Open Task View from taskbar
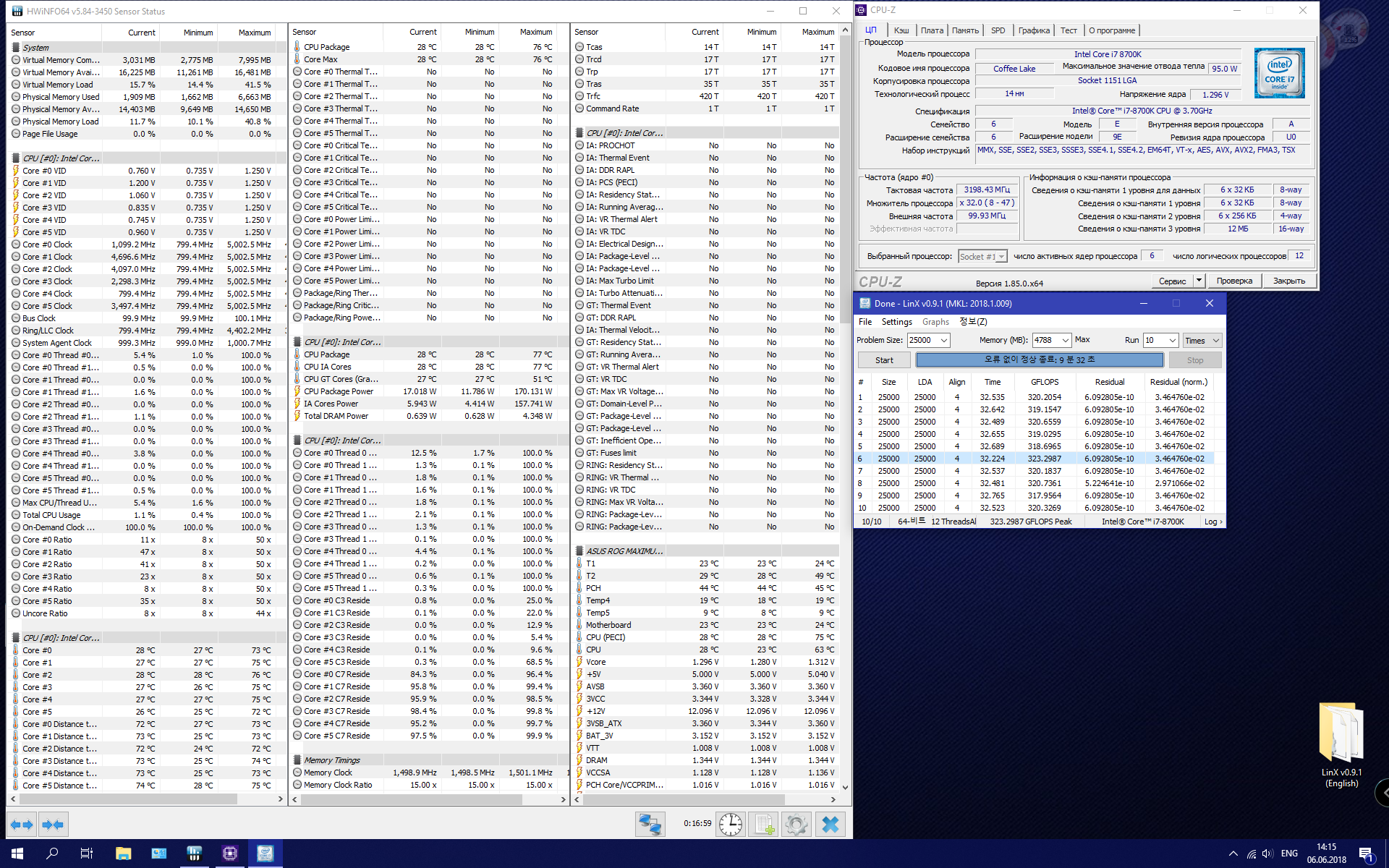Image resolution: width=1389 pixels, height=868 pixels. pos(87,854)
